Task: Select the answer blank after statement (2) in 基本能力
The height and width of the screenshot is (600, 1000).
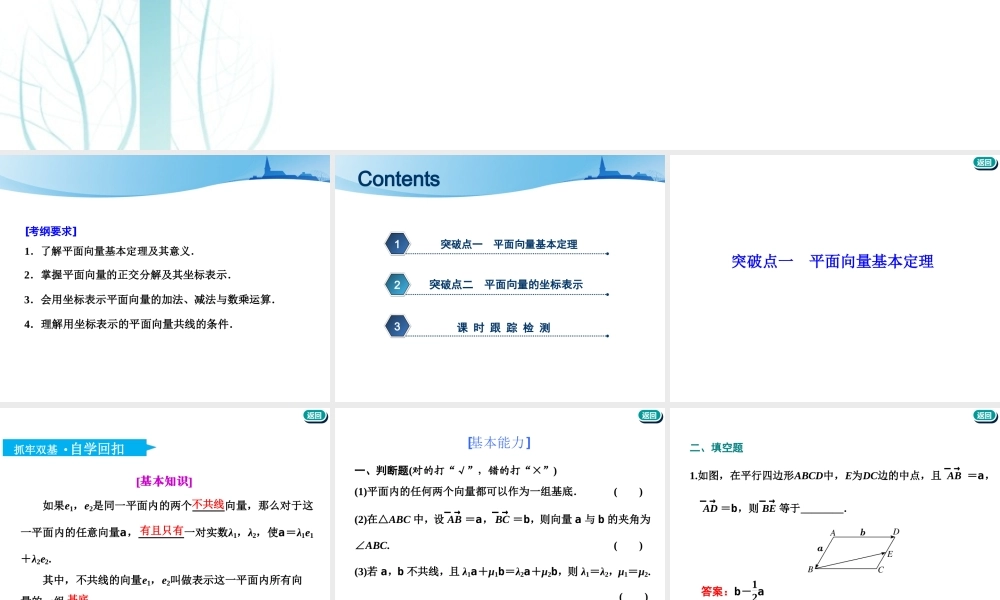Action: point(630,546)
